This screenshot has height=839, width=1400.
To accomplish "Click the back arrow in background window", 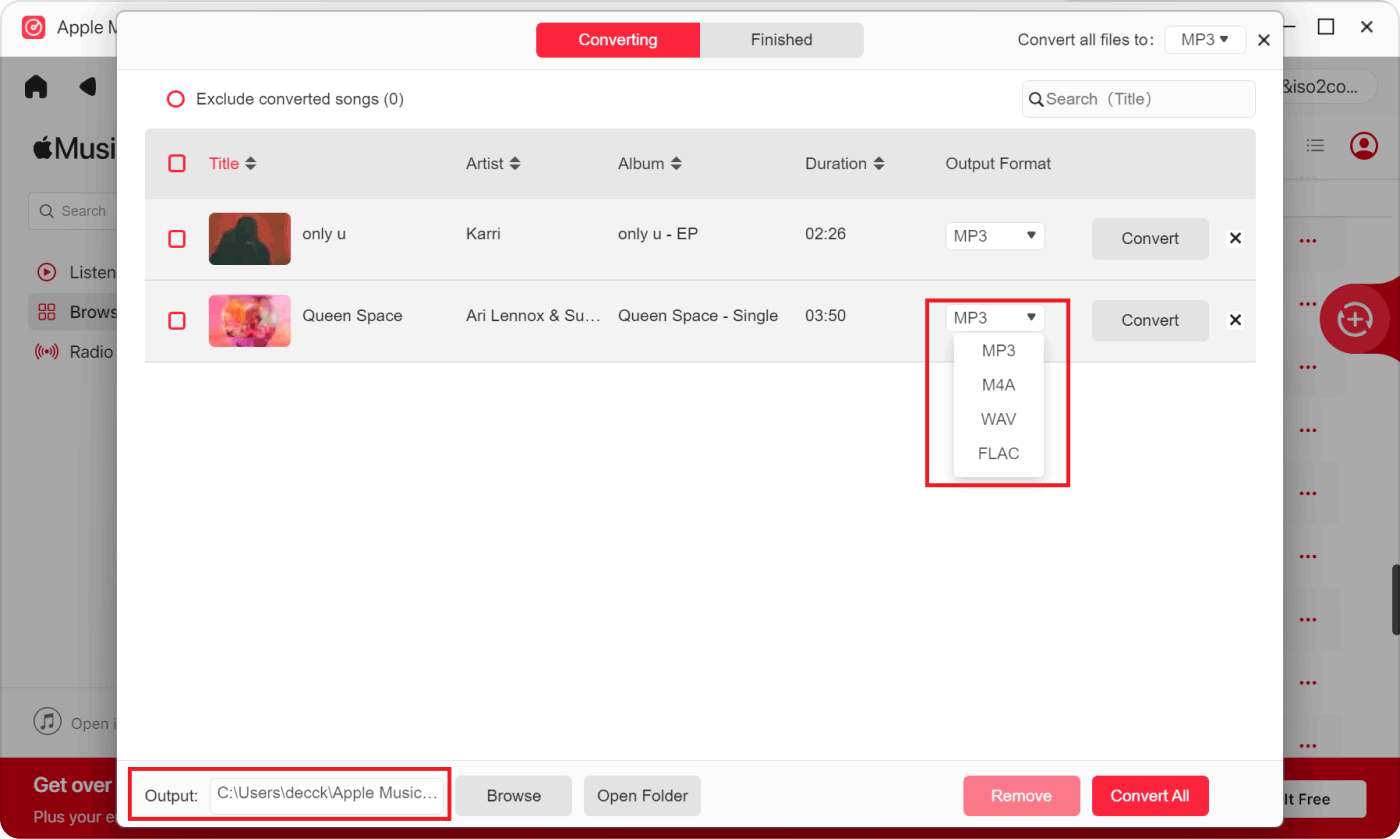I will (88, 87).
